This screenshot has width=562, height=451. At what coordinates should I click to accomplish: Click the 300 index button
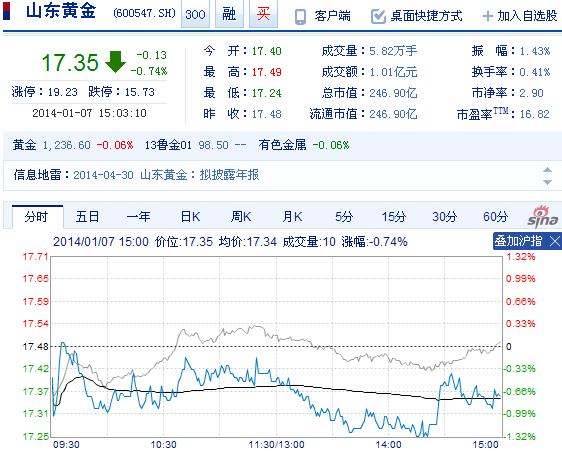pos(195,14)
